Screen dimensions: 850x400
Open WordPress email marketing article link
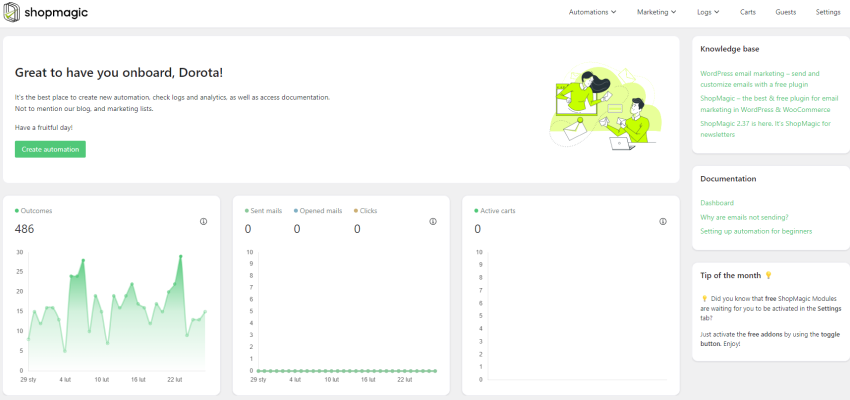[760, 79]
